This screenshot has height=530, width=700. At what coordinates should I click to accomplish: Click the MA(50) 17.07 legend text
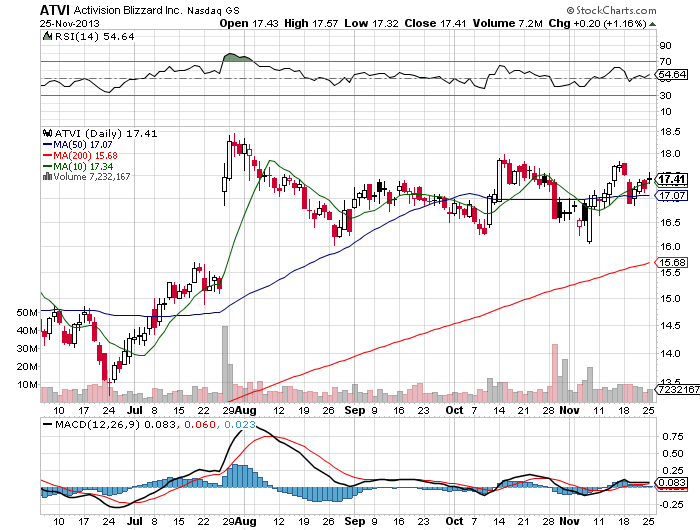click(x=83, y=145)
